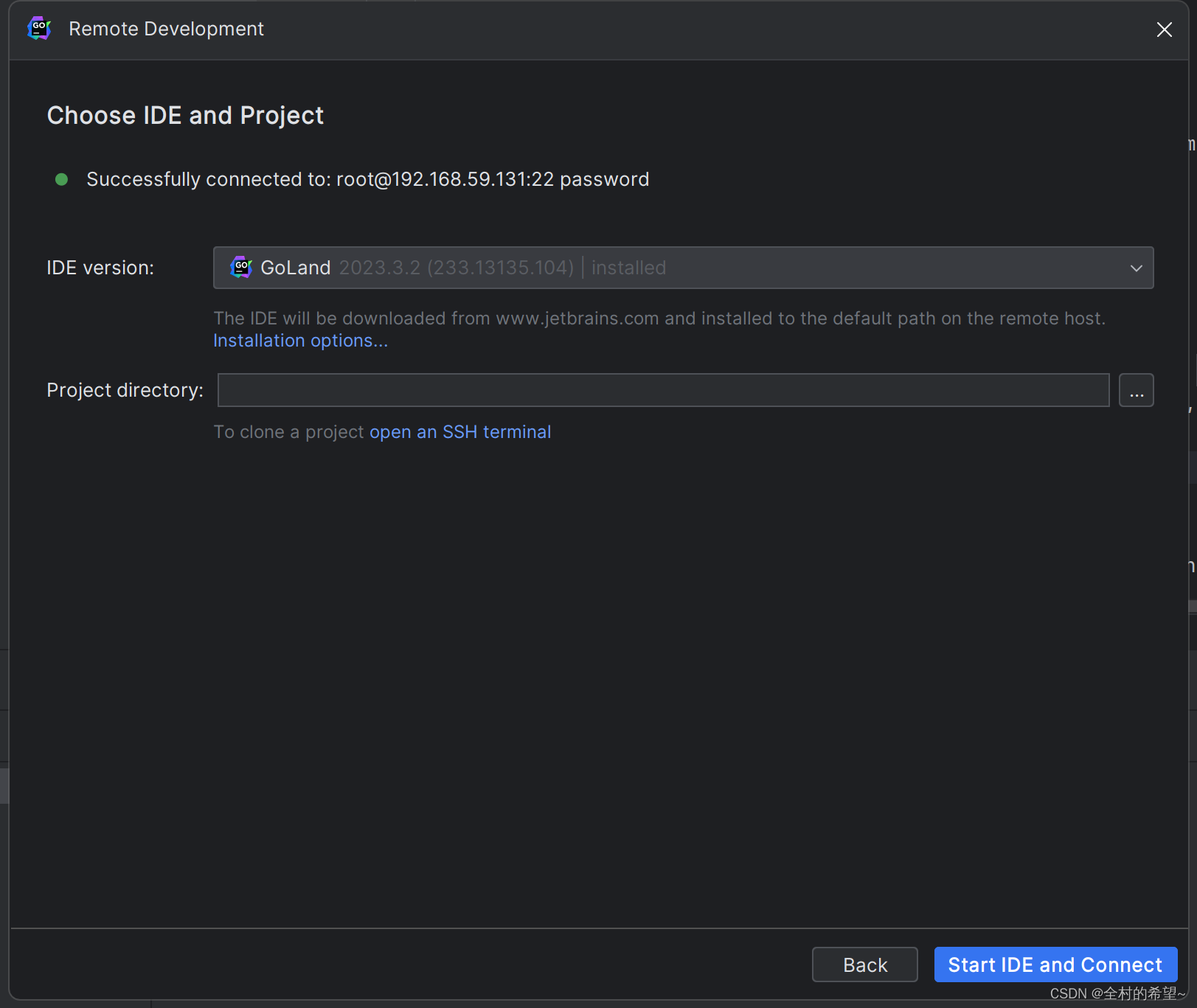Click the 'The IDE will be downloaded' note
This screenshot has height=1008, width=1197.
pos(659,319)
